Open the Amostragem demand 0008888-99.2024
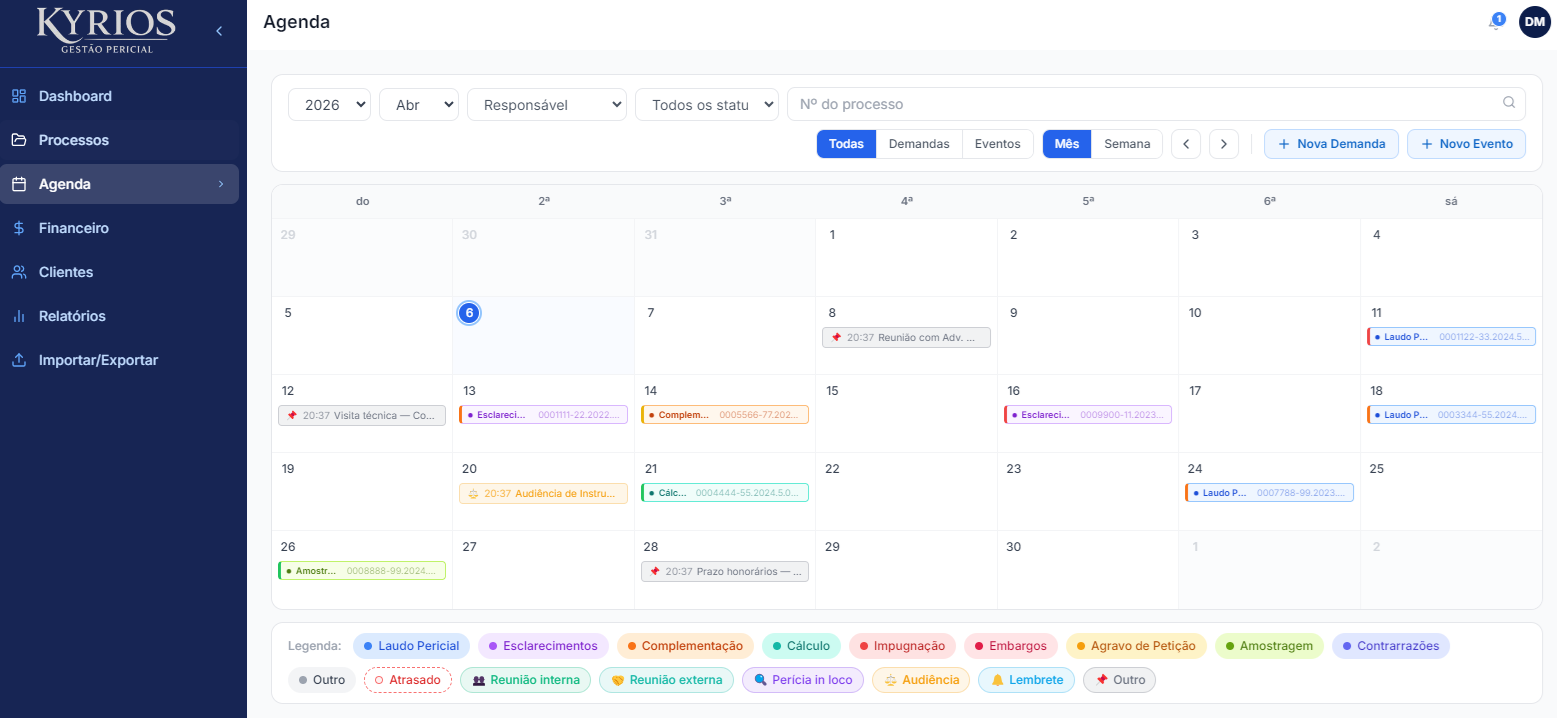Viewport: 1557px width, 718px height. [x=362, y=571]
